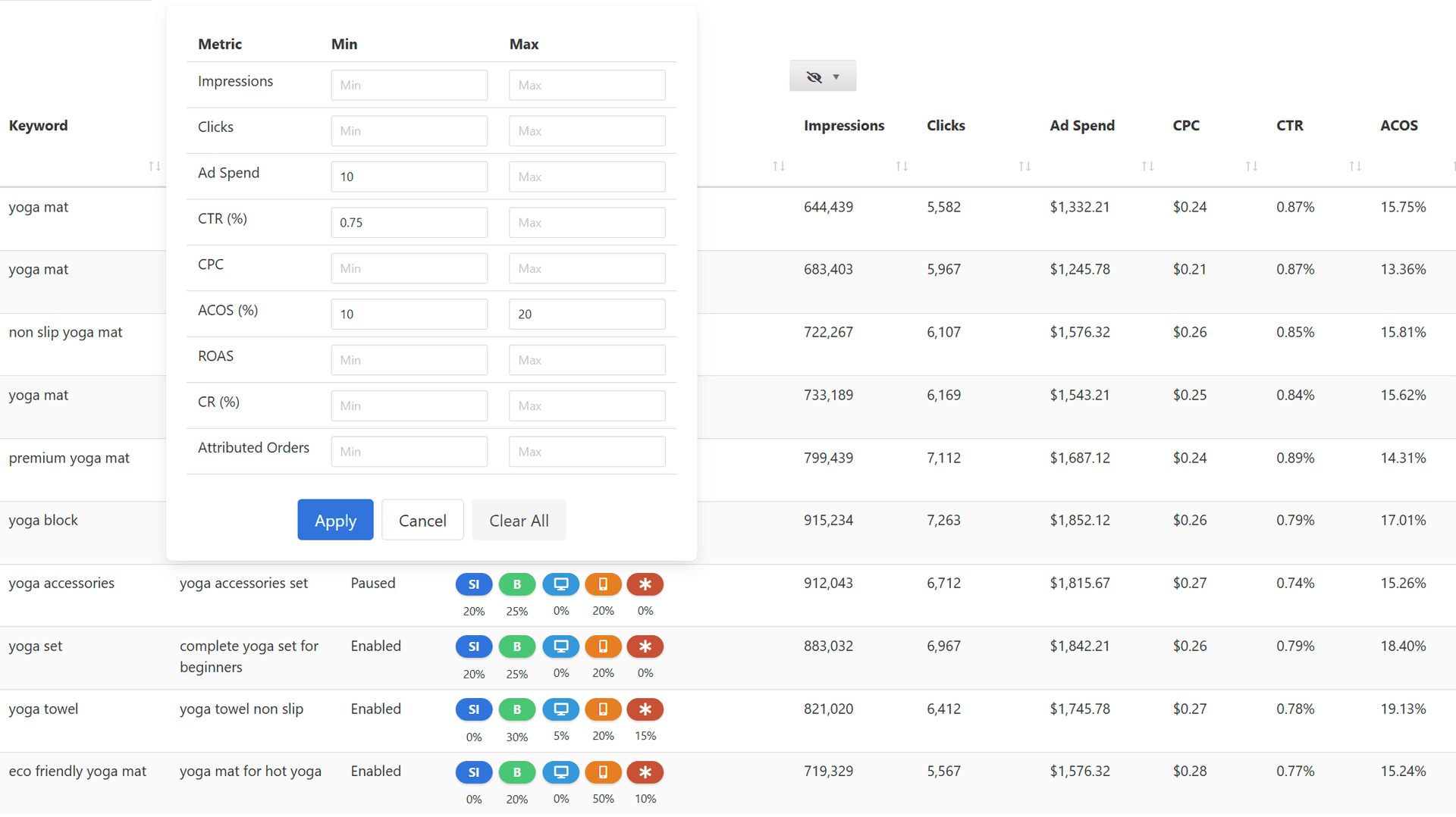Click the blue SI badge on yoga accessories row

(473, 584)
